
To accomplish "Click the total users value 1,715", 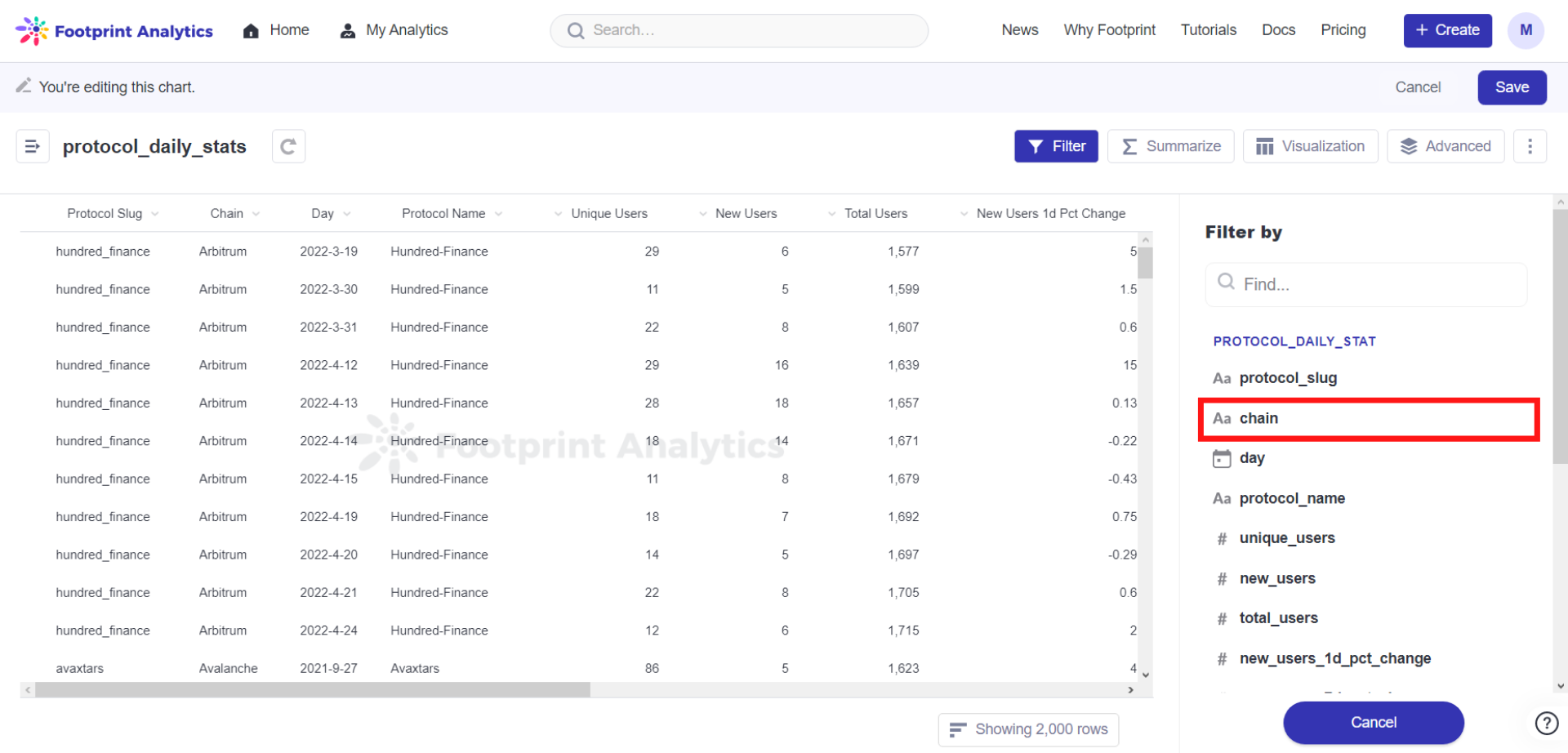I will tap(903, 630).
